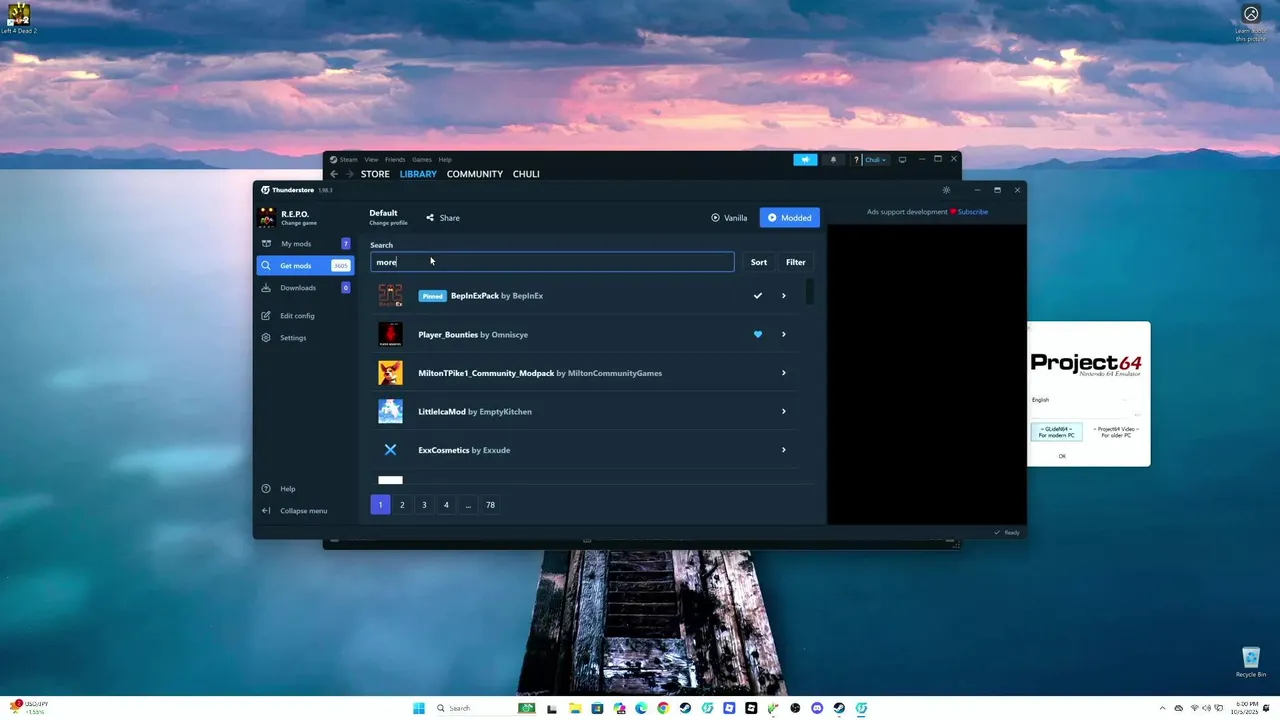This screenshot has width=1280, height=720.
Task: Open Steam notifications bell
Action: (x=833, y=160)
